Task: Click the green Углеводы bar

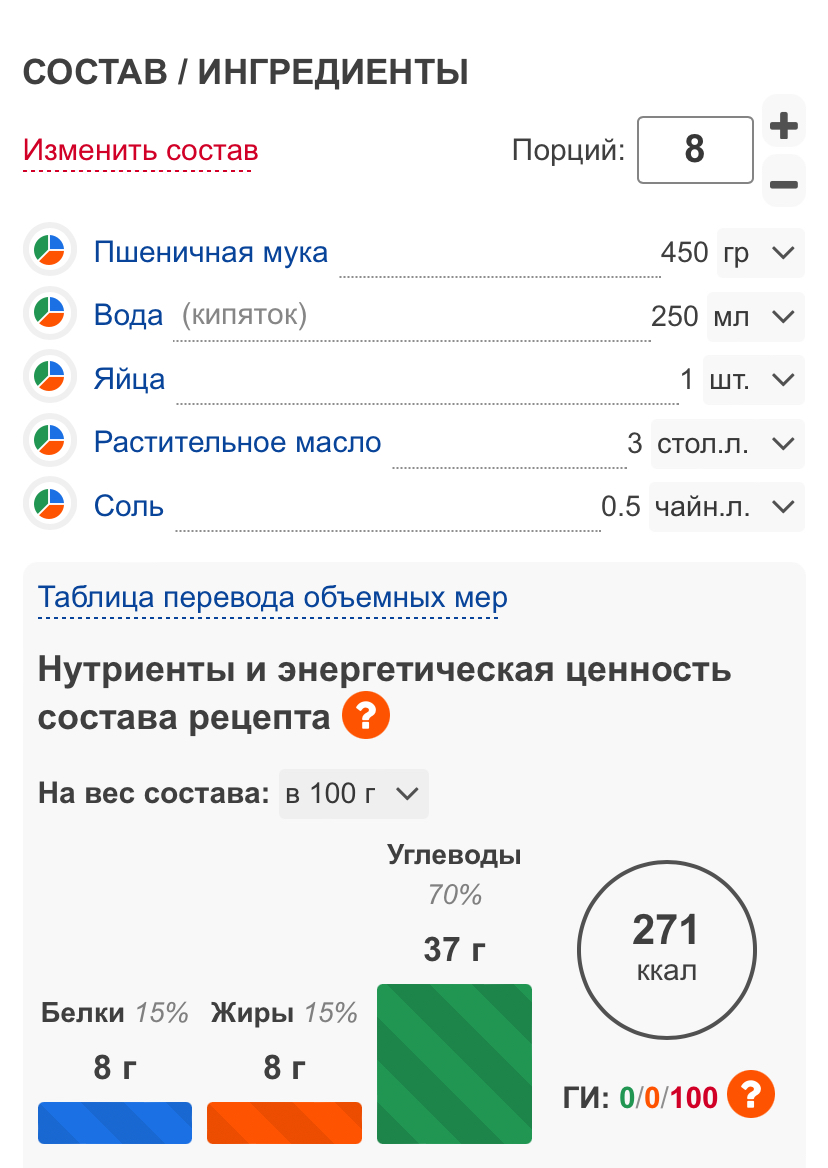Action: pos(454,1063)
